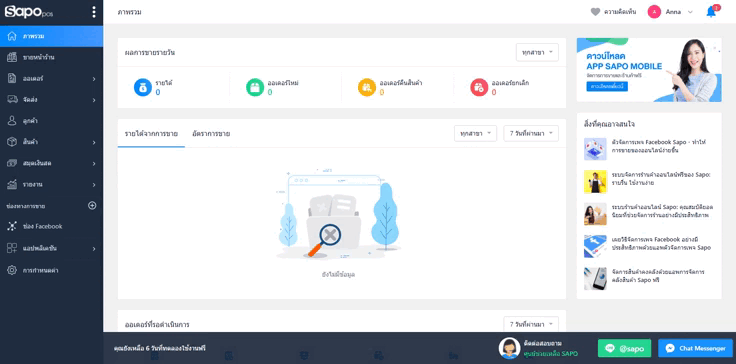Select the sales revenue tab
736x364 pixels.
(x=151, y=134)
